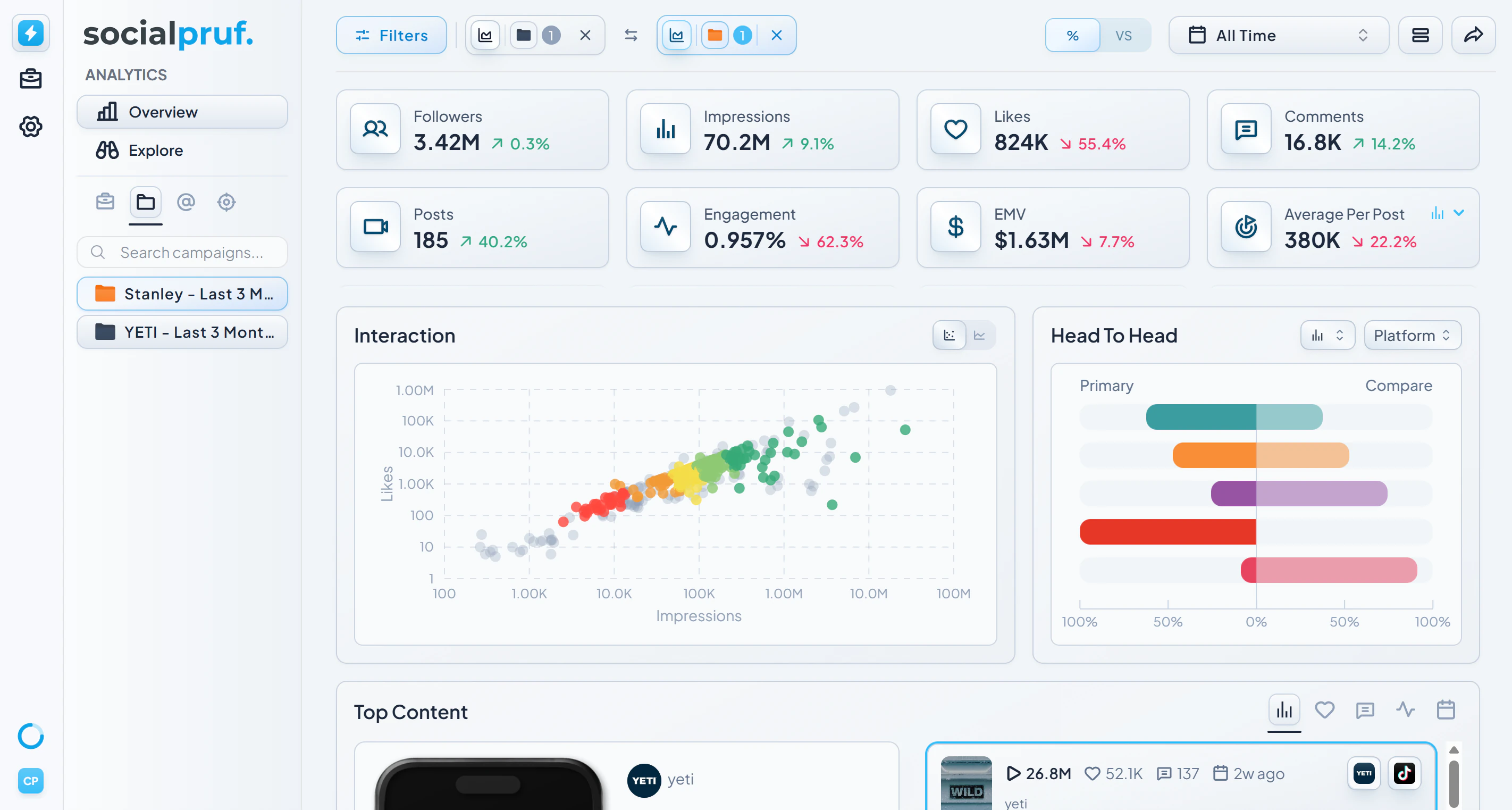Remove the compare orange folder selection

[x=777, y=35]
